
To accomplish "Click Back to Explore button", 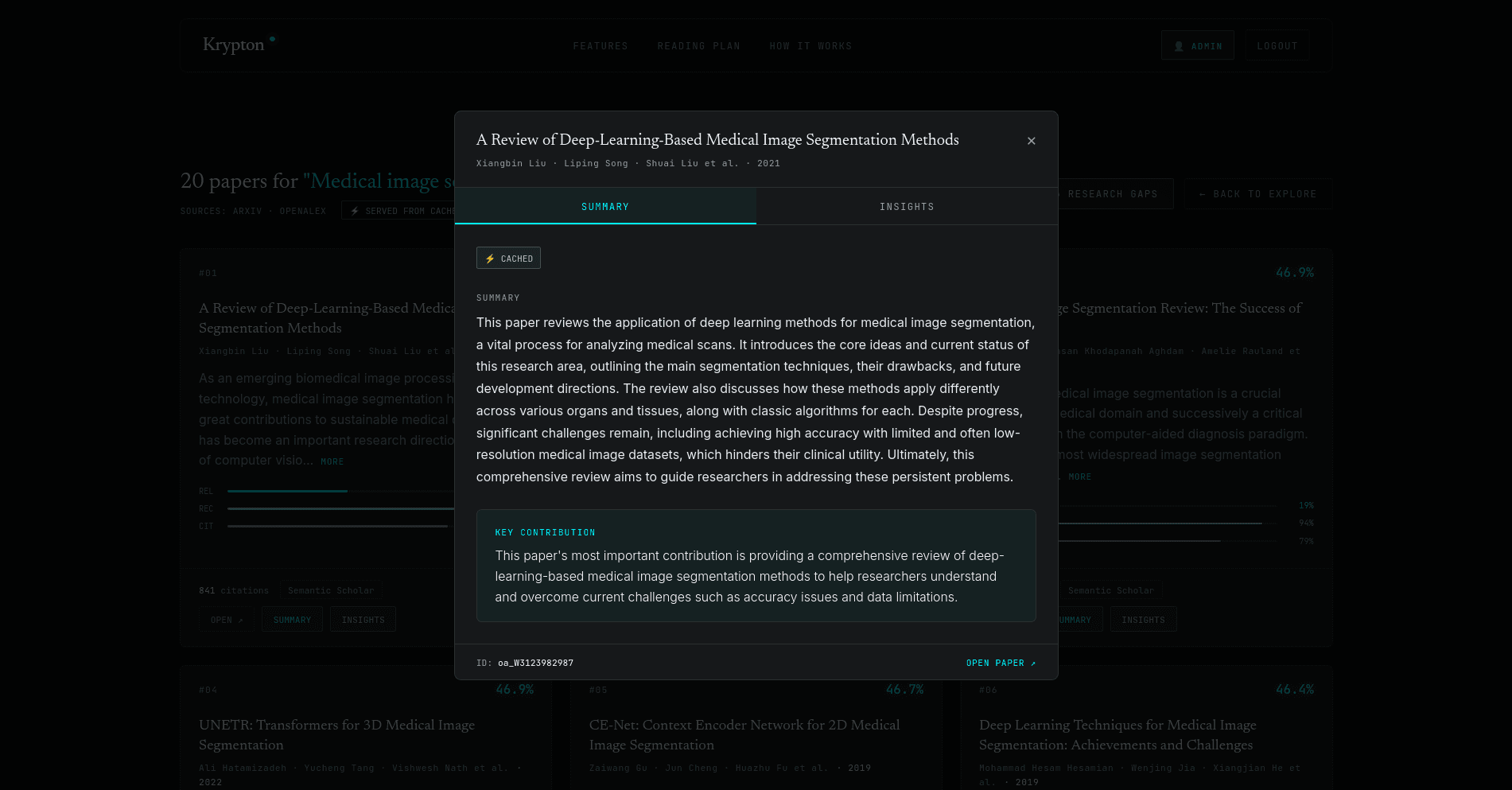I will (x=1257, y=194).
